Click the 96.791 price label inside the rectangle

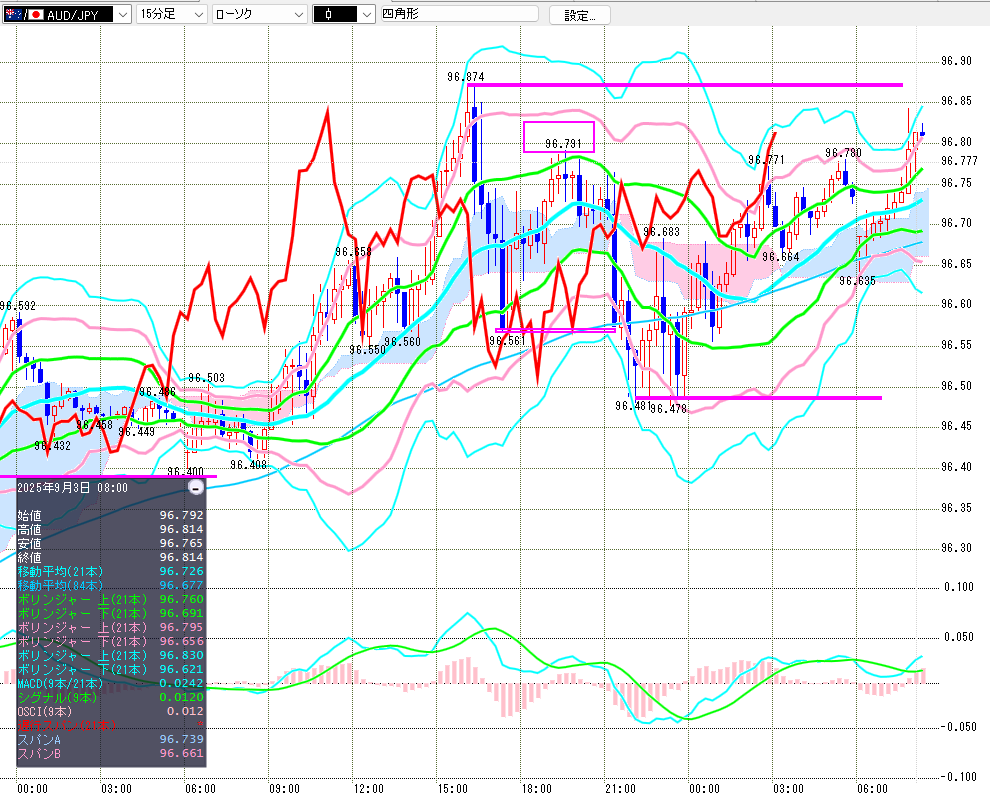[563, 144]
